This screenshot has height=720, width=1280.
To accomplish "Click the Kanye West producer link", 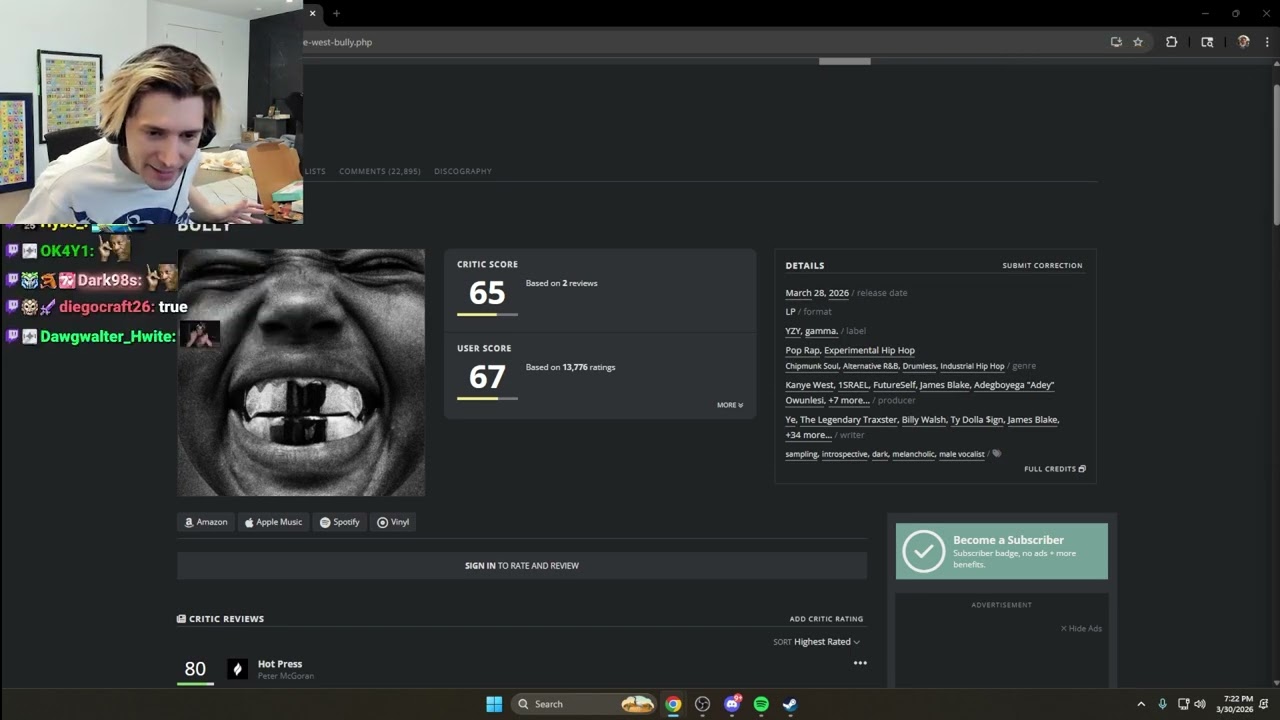I will point(809,385).
